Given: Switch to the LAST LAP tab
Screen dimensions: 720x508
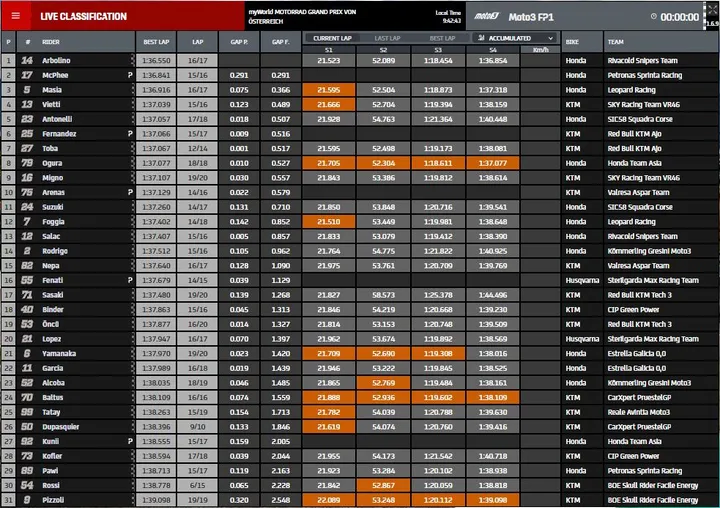Looking at the screenshot, I should [387, 38].
